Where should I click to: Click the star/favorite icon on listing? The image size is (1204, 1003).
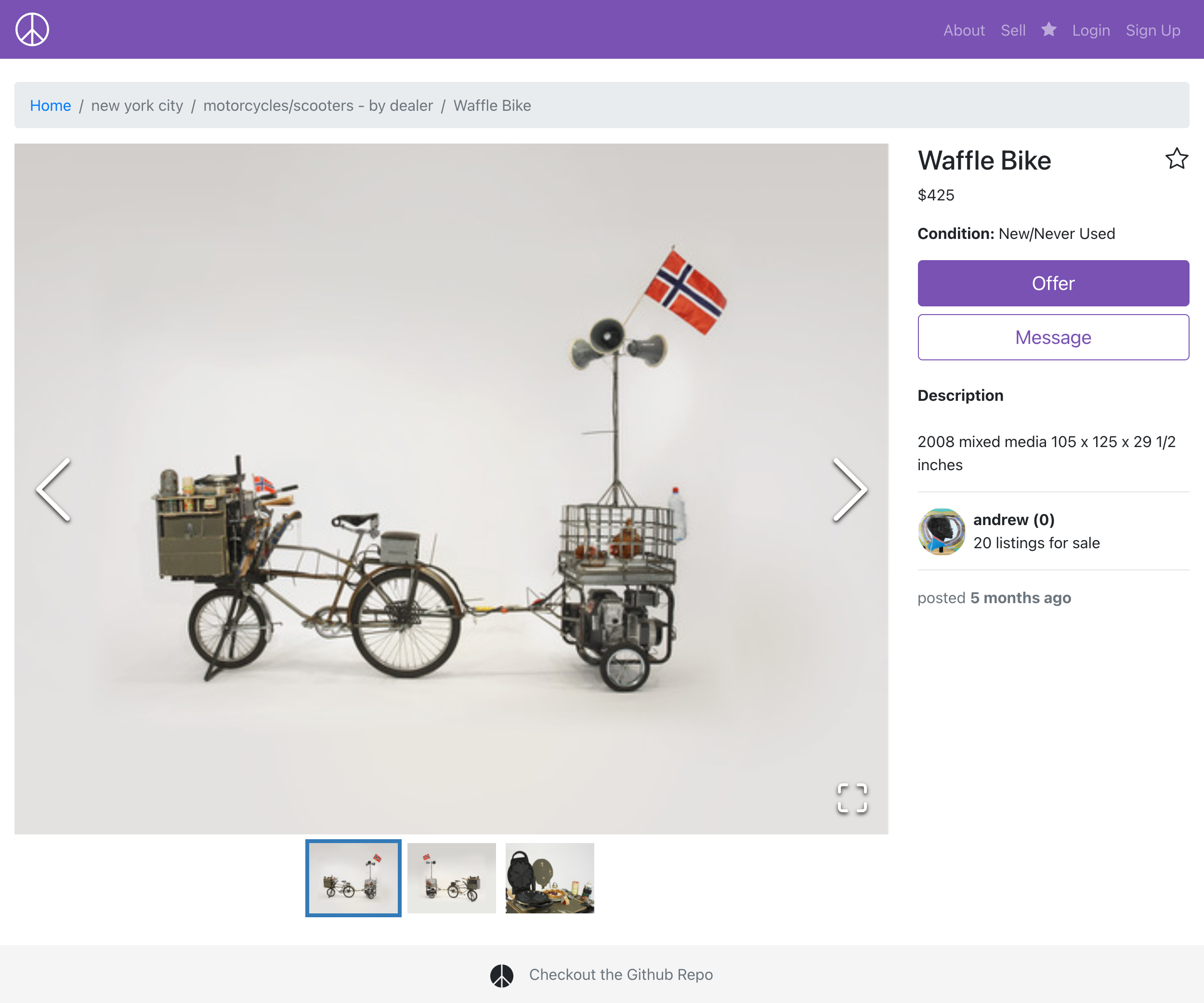(x=1177, y=159)
